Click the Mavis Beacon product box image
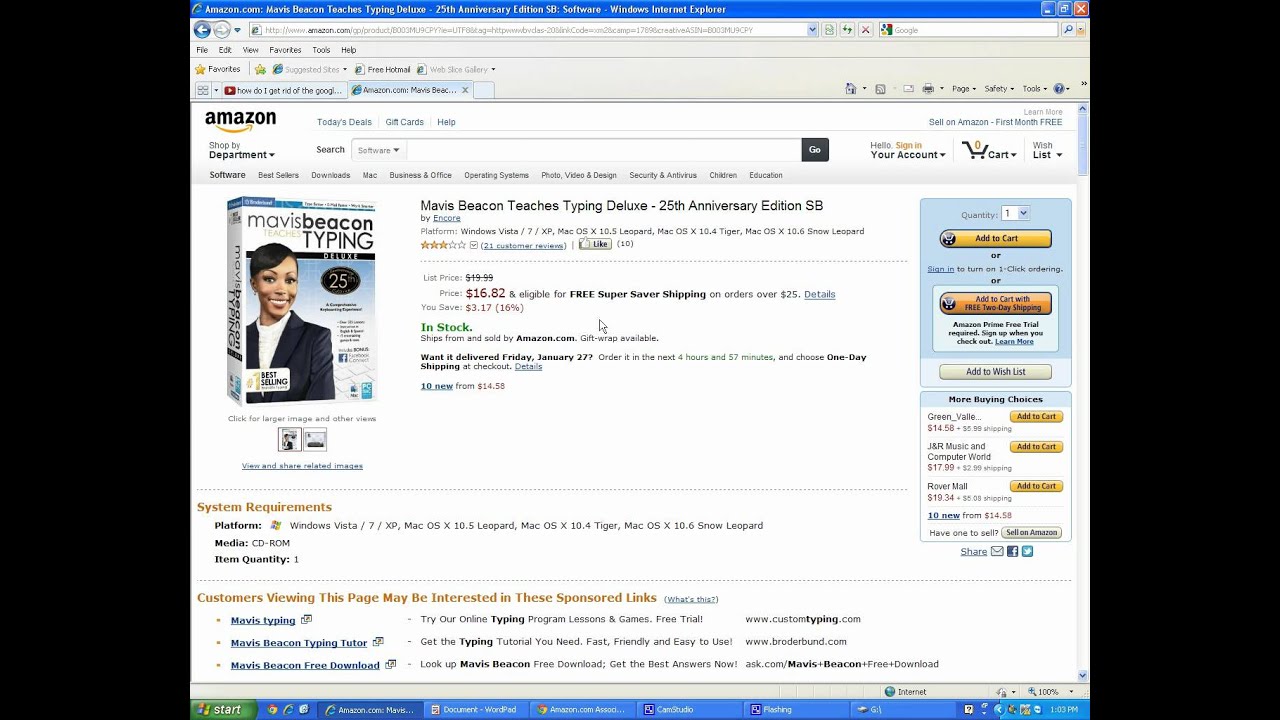This screenshot has height=720, width=1280. click(301, 300)
